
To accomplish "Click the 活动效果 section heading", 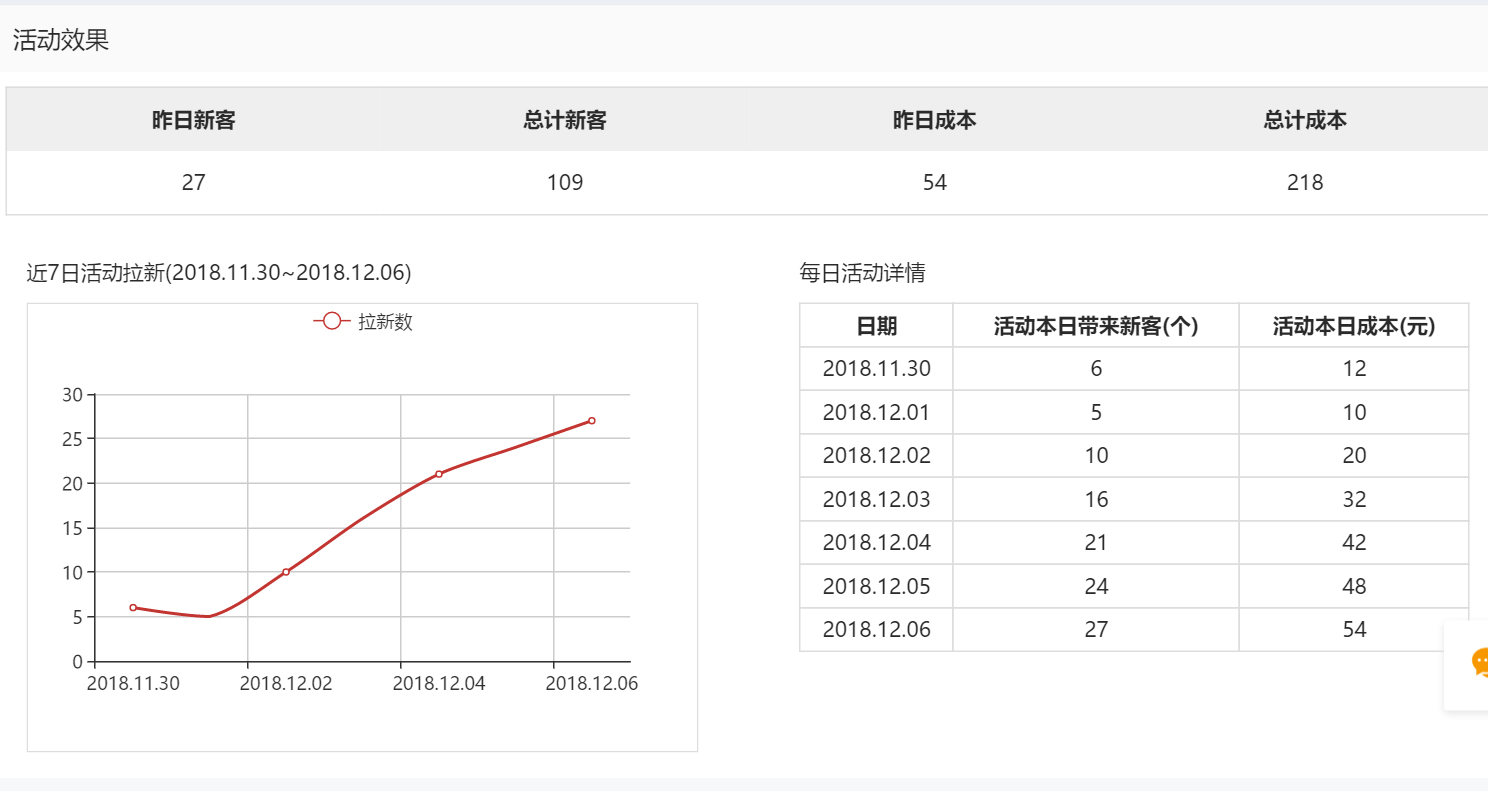I will click(x=61, y=41).
